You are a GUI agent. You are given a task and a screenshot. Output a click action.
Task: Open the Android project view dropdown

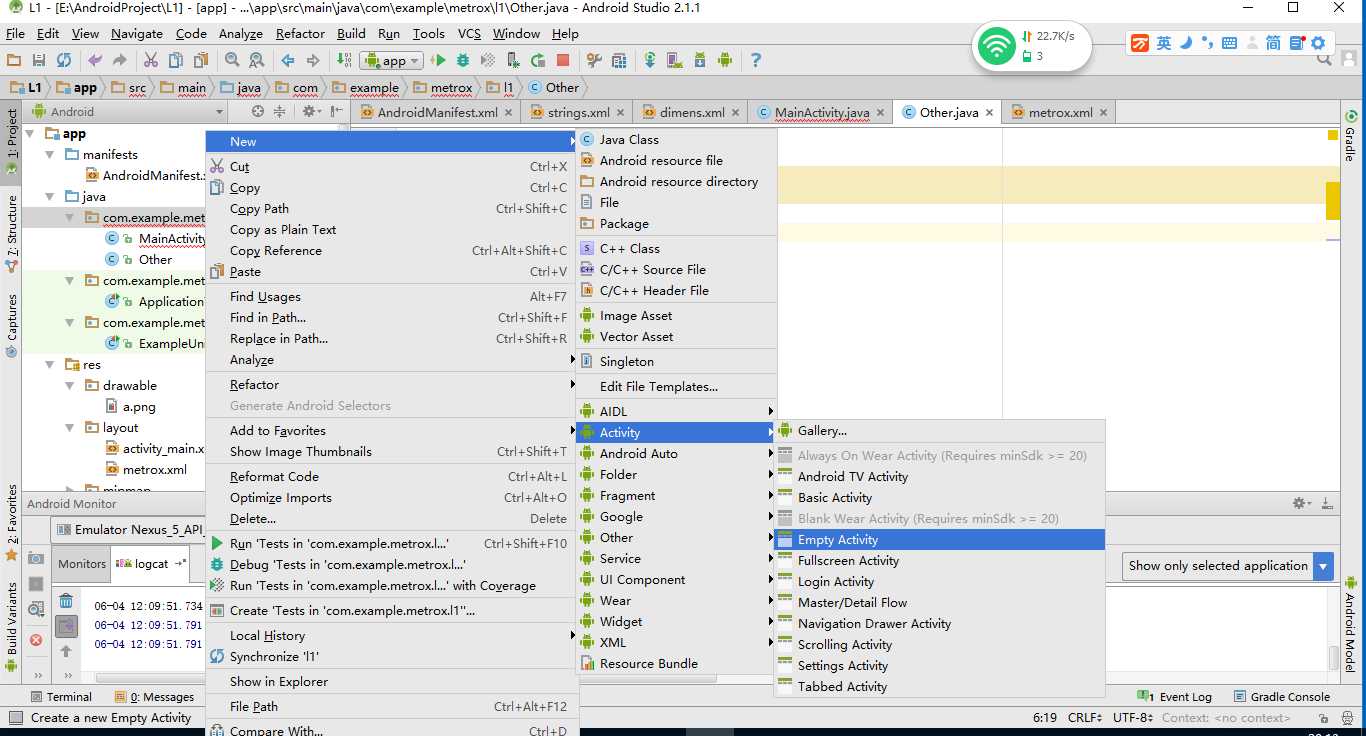128,112
